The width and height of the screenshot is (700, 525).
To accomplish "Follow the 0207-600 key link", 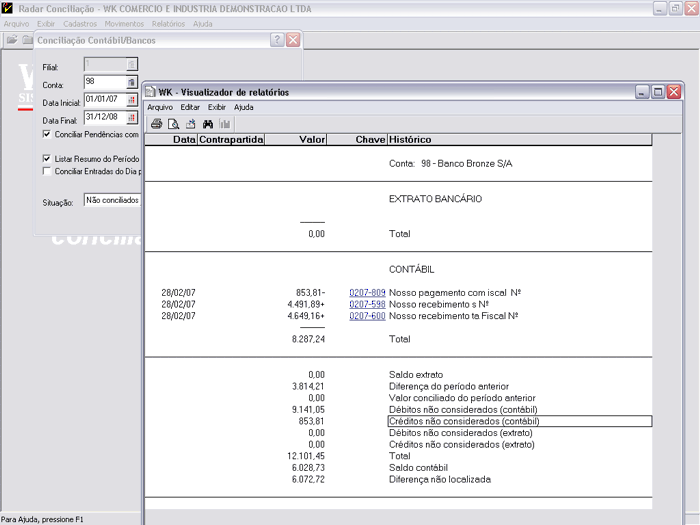I will click(367, 316).
